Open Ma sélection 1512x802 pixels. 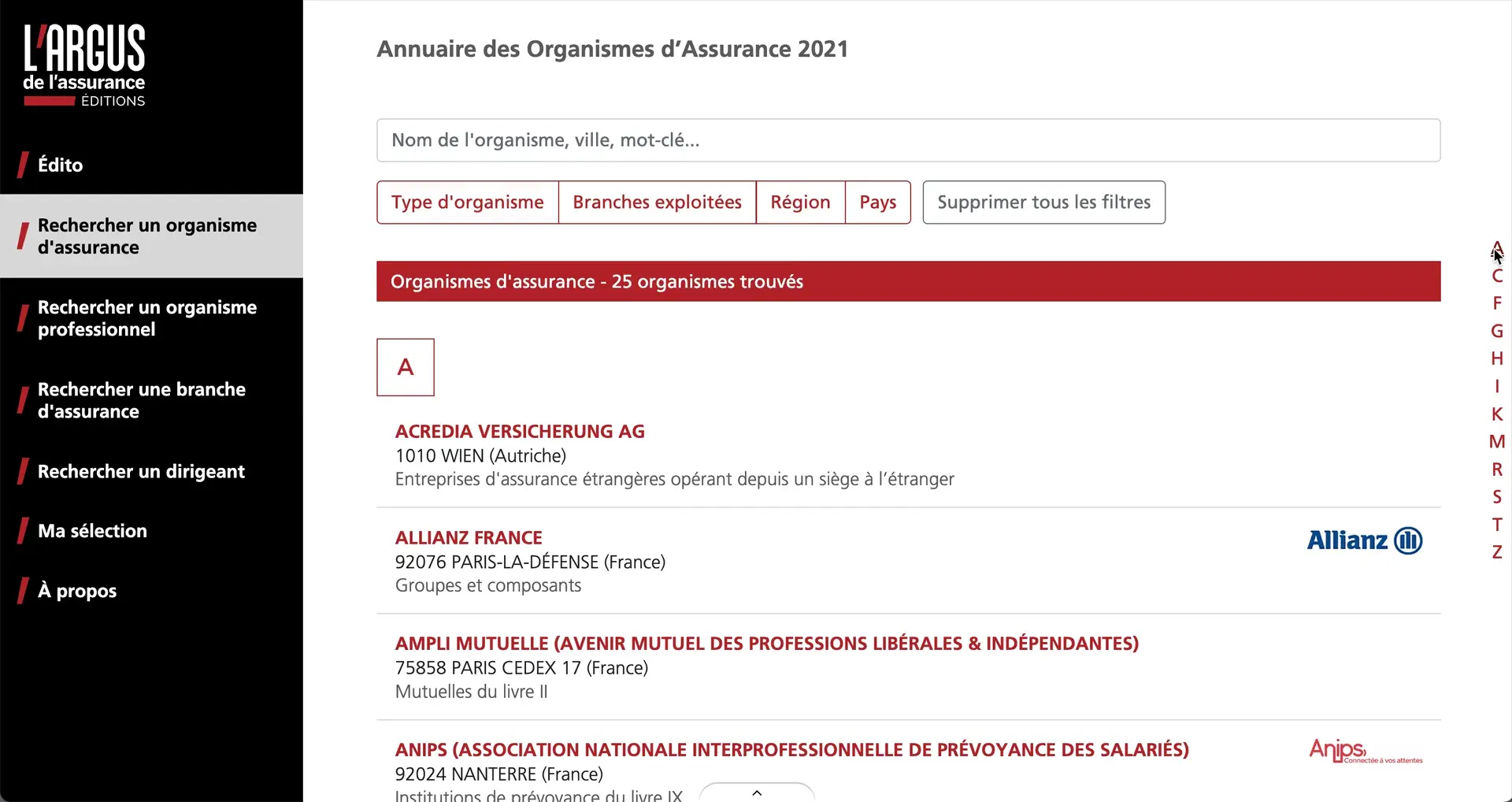[92, 531]
